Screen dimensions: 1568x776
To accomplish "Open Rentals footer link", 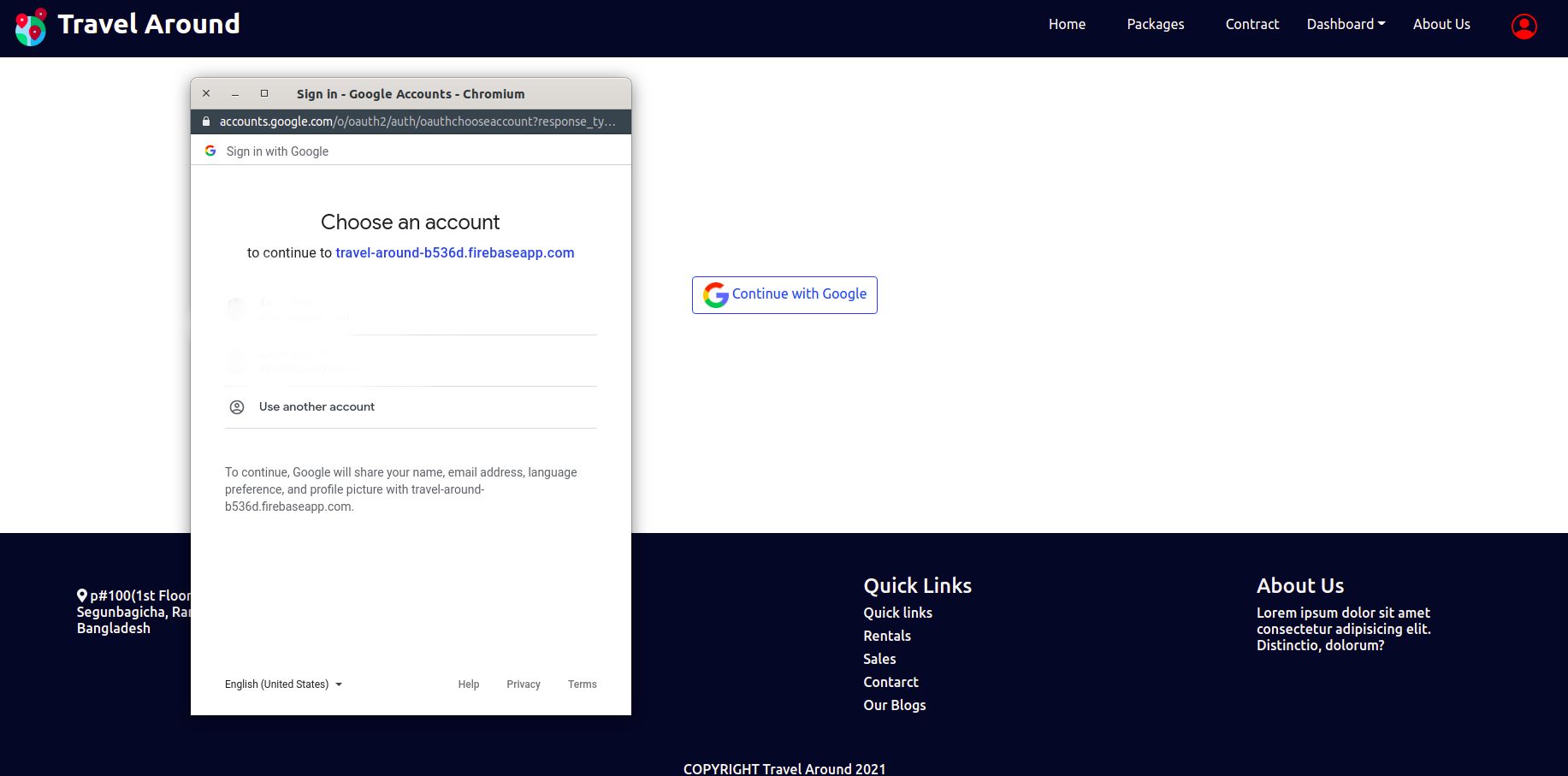I will point(887,636).
